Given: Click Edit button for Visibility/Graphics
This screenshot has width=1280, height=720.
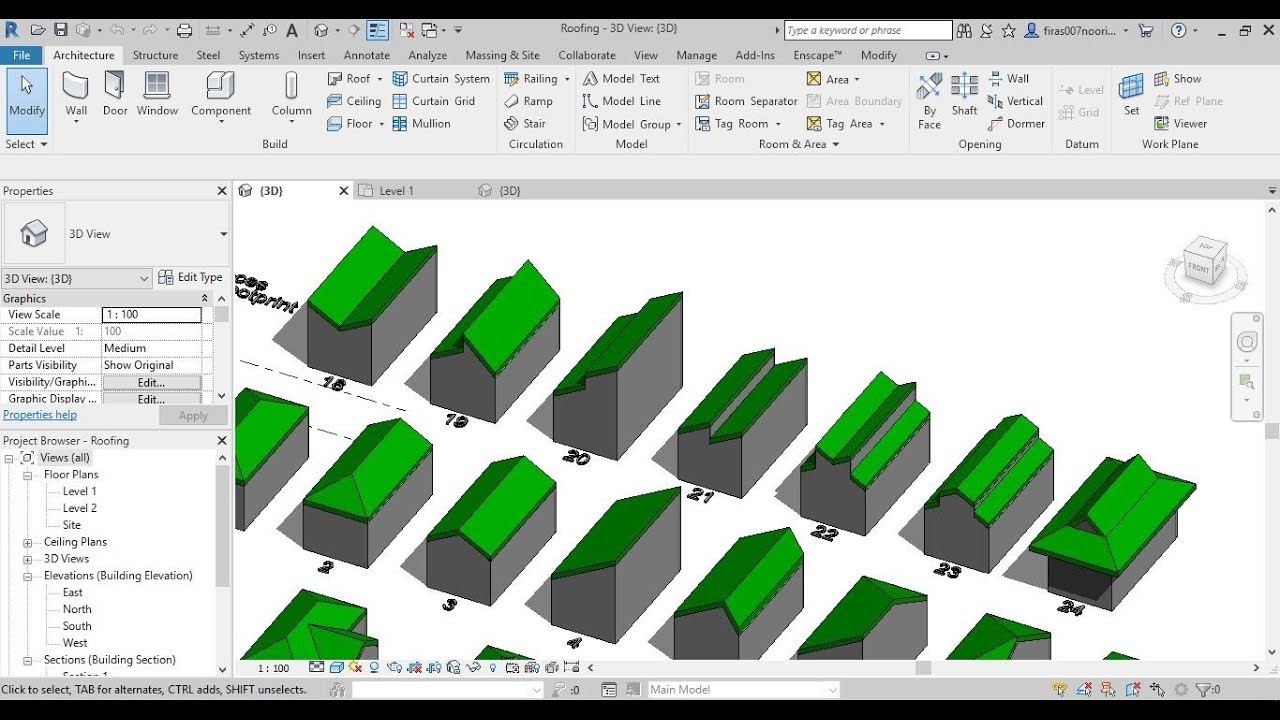Looking at the screenshot, I should click(151, 382).
